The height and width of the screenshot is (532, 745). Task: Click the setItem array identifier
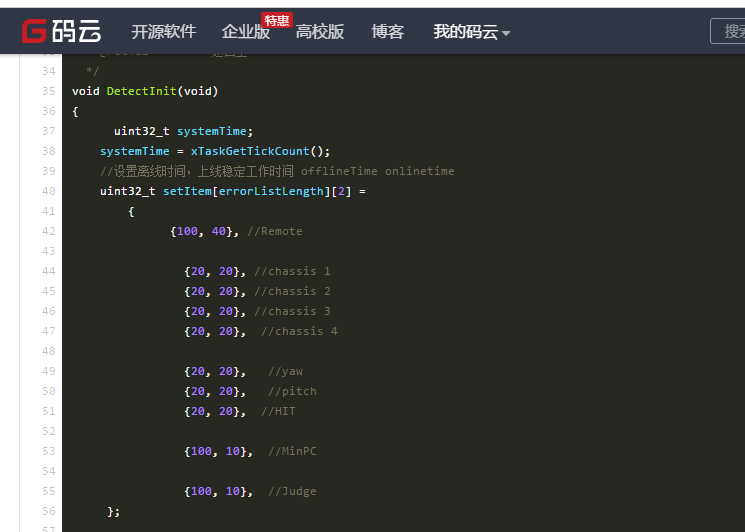187,191
